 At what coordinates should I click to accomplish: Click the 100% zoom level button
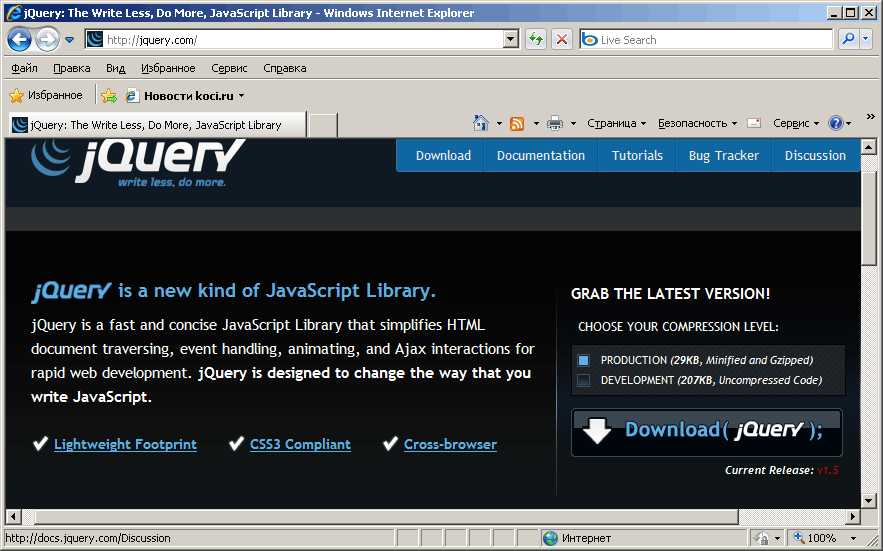(815, 538)
